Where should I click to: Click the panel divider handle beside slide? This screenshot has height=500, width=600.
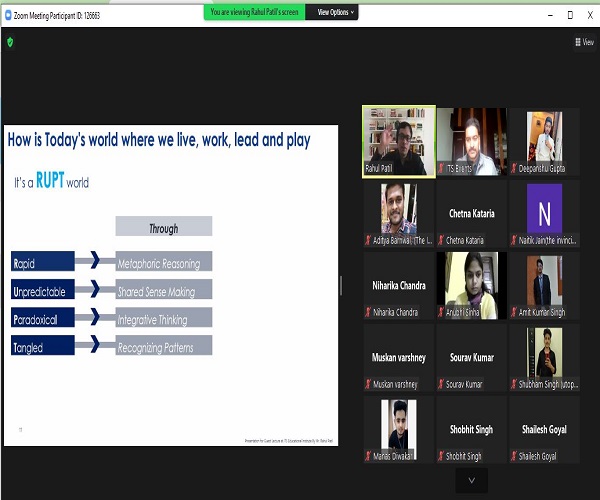[341, 285]
